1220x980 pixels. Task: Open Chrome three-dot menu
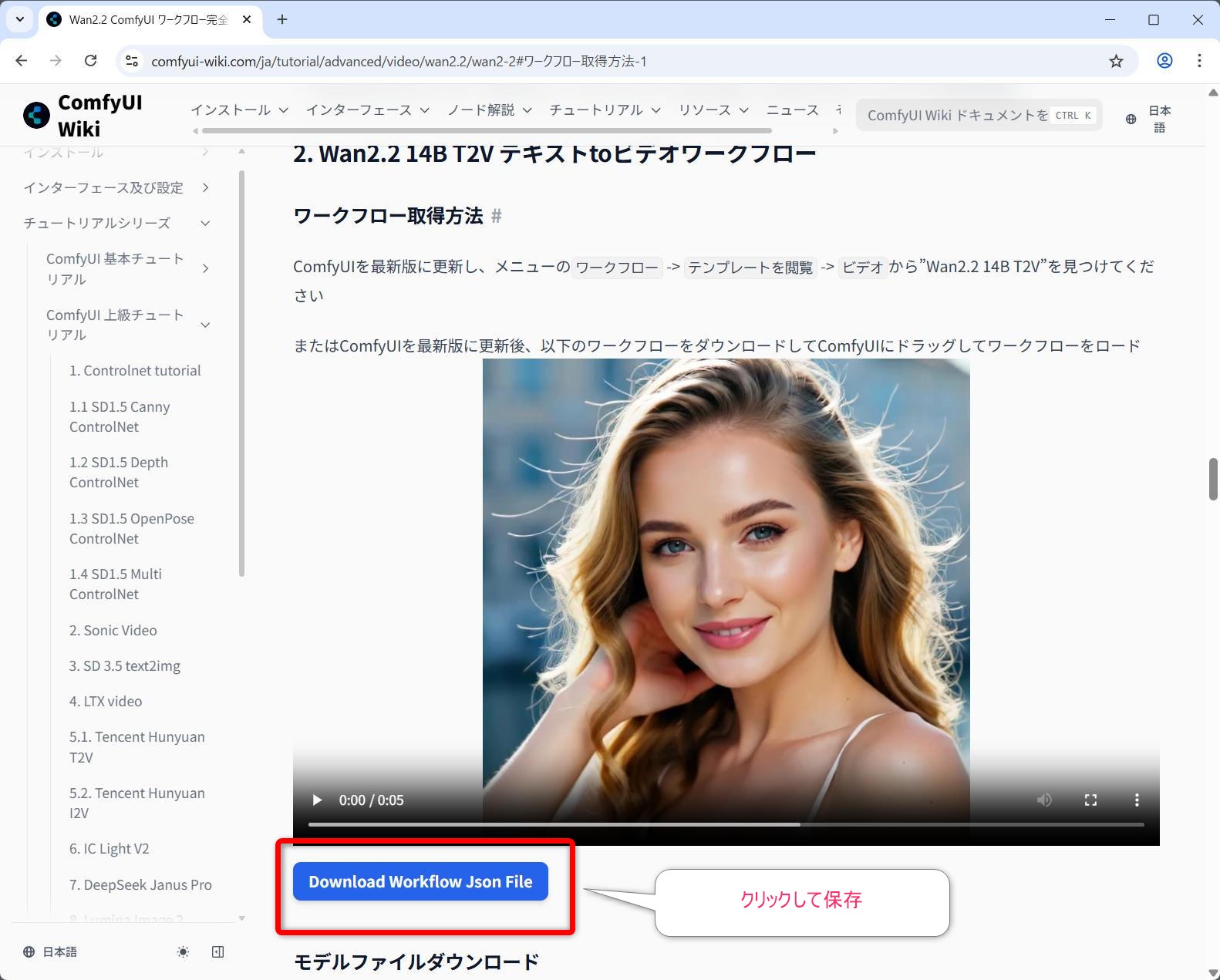(1199, 61)
